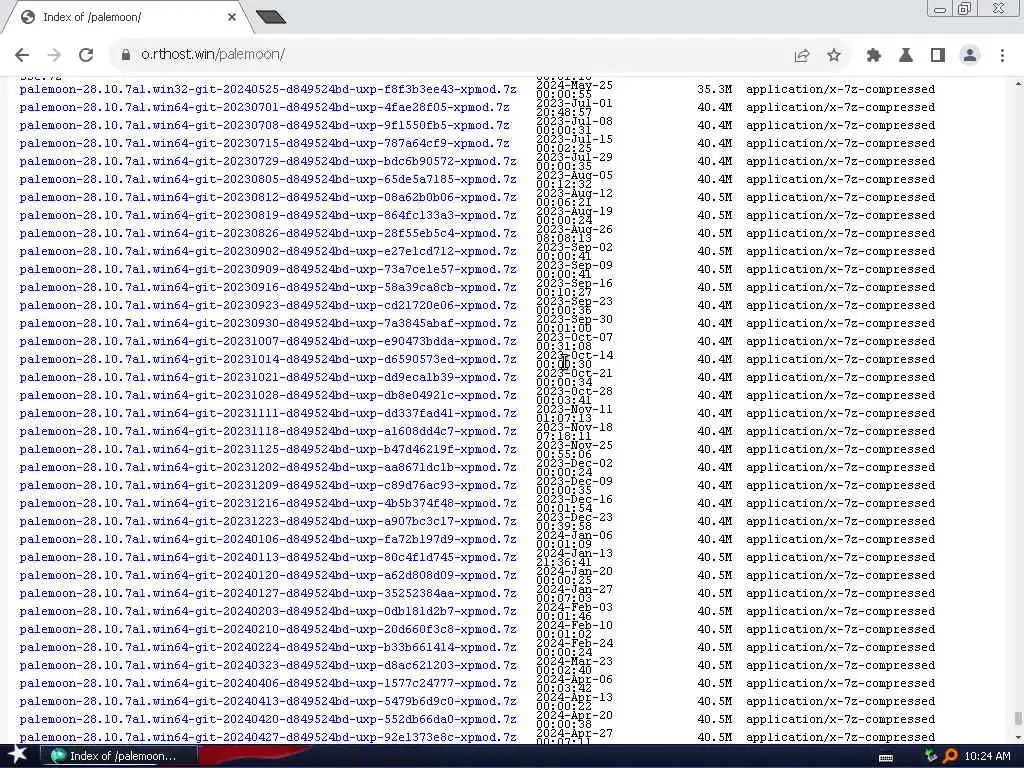The height and width of the screenshot is (768, 1024).
Task: Go back to the previous page
Action: (x=22, y=55)
